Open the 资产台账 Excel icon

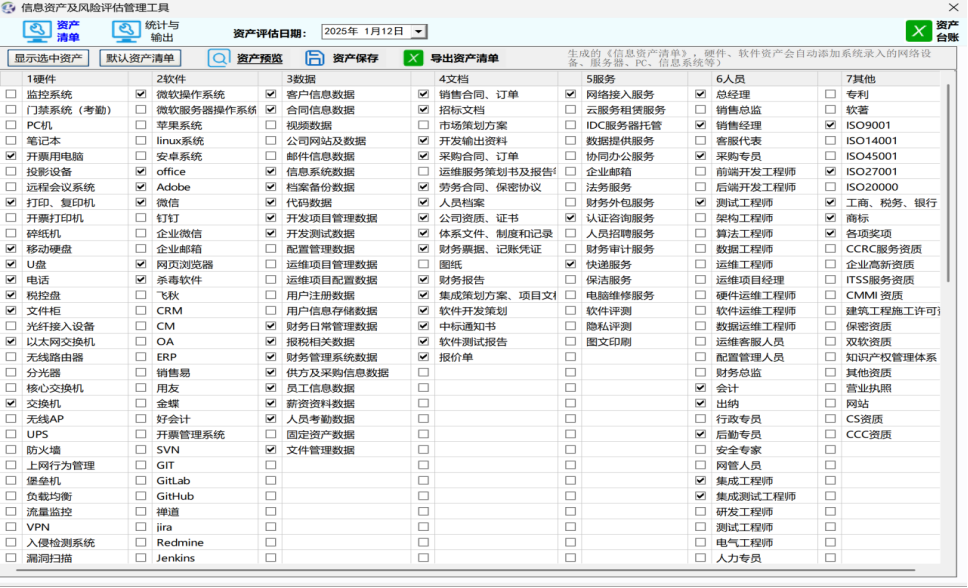(918, 31)
